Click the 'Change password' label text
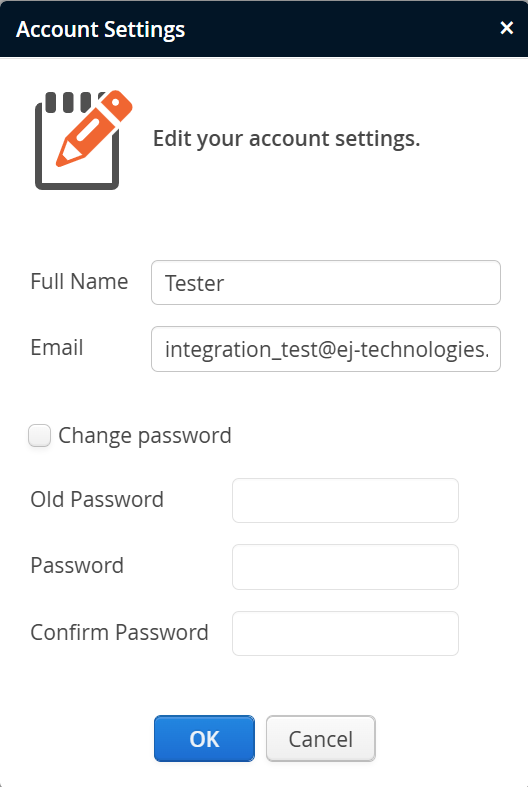This screenshot has height=787, width=528. (x=145, y=435)
